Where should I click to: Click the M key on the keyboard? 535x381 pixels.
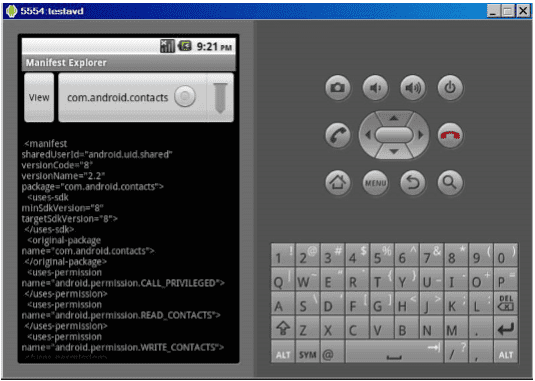(456, 328)
